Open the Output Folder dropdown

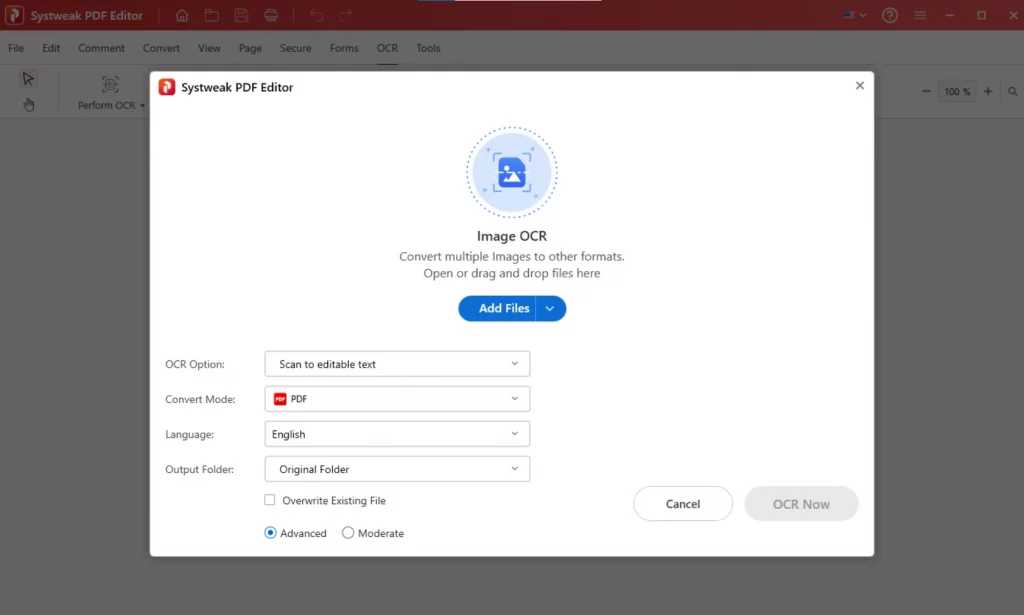point(397,469)
